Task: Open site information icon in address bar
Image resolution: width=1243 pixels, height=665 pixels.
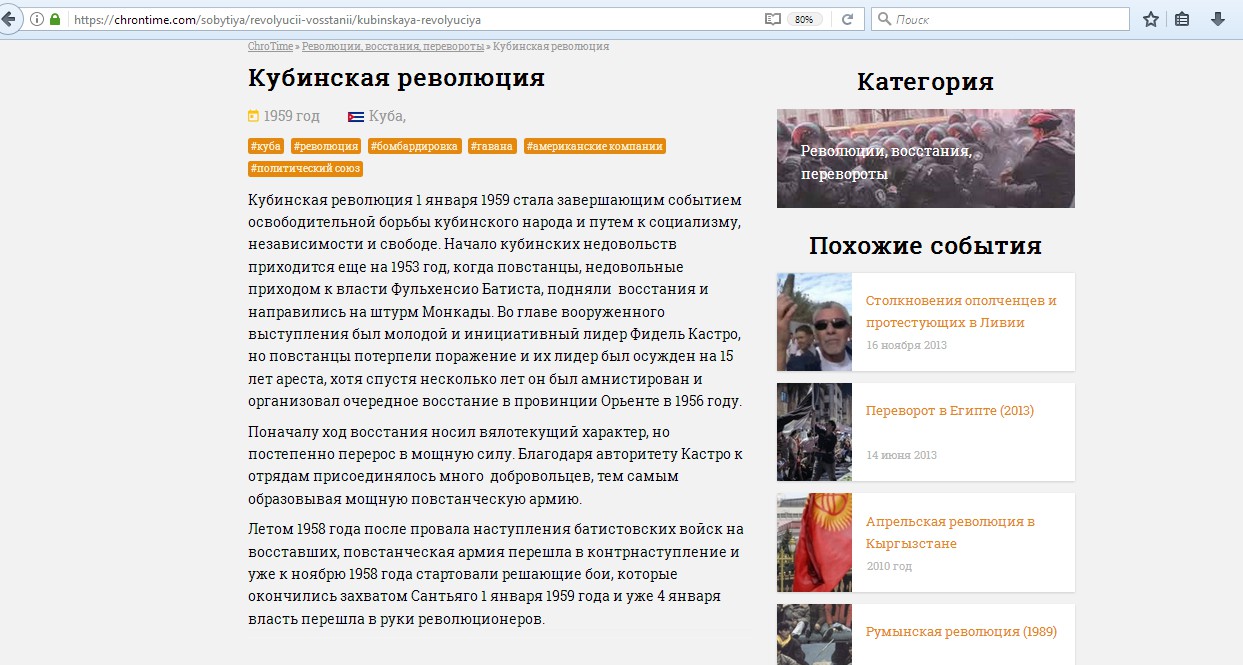Action: (x=37, y=19)
